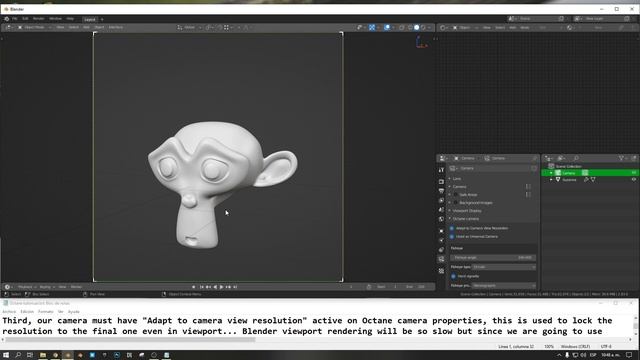Screen dimensions: 640x360
Task: Add a new workspace with plus button
Action: click(102, 19)
